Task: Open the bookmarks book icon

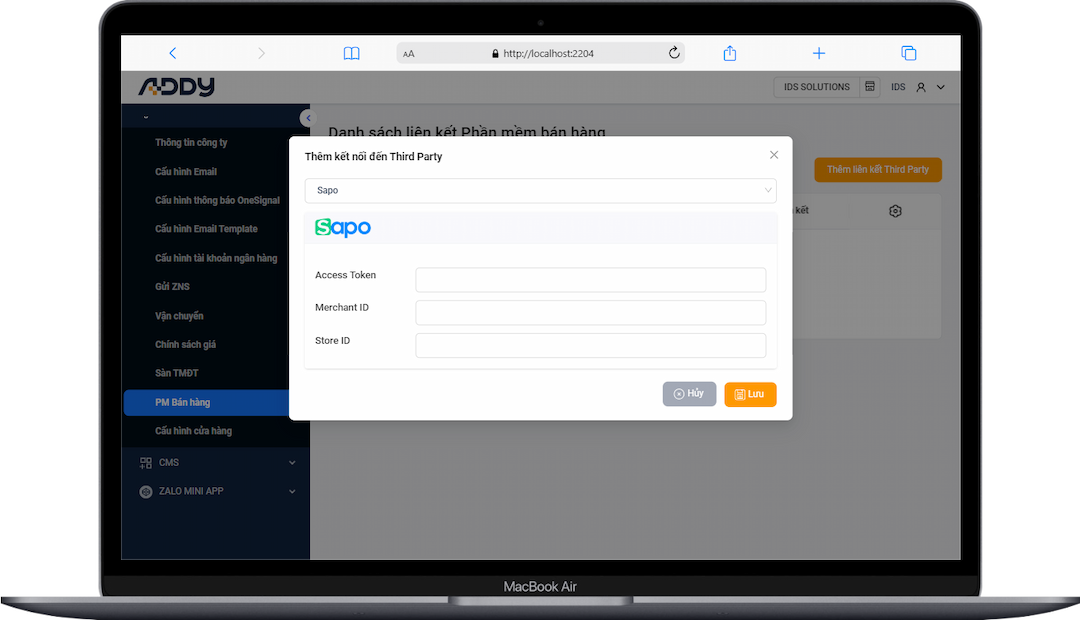Action: tap(351, 53)
